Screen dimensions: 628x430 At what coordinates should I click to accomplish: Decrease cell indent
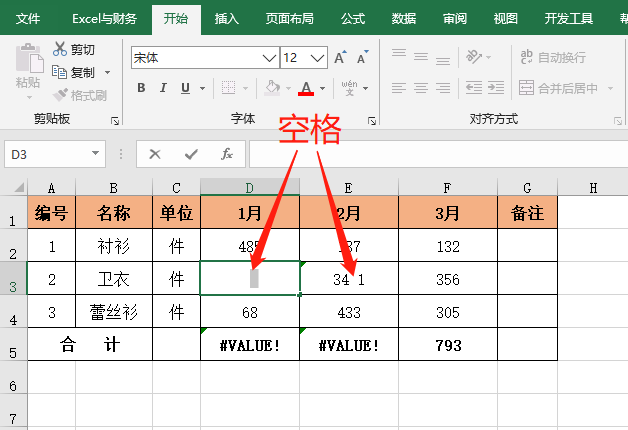tap(474, 88)
